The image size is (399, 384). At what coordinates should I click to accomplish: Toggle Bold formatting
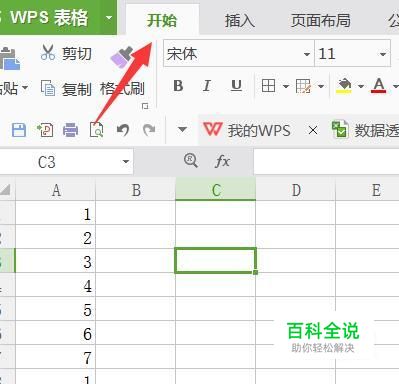[x=178, y=86]
